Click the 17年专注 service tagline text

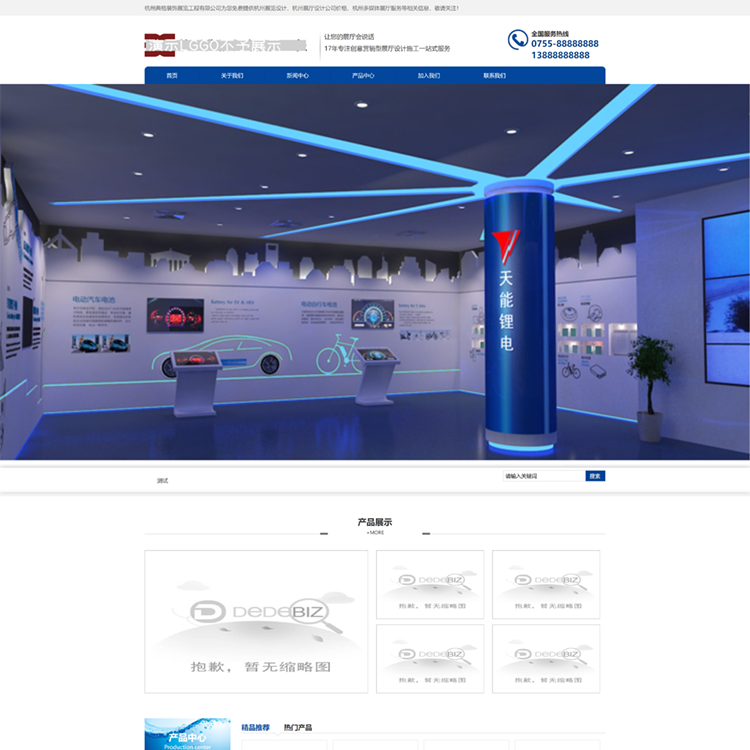tap(387, 48)
